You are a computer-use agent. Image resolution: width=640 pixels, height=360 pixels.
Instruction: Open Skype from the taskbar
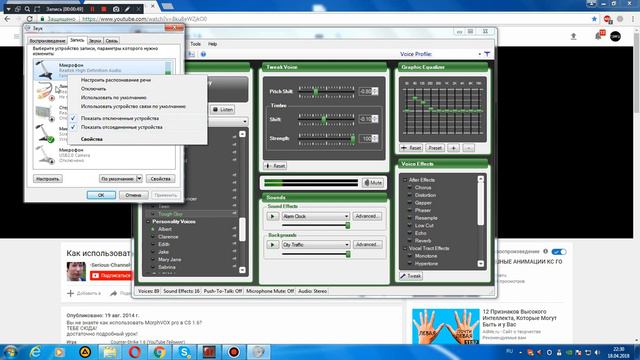(184, 352)
